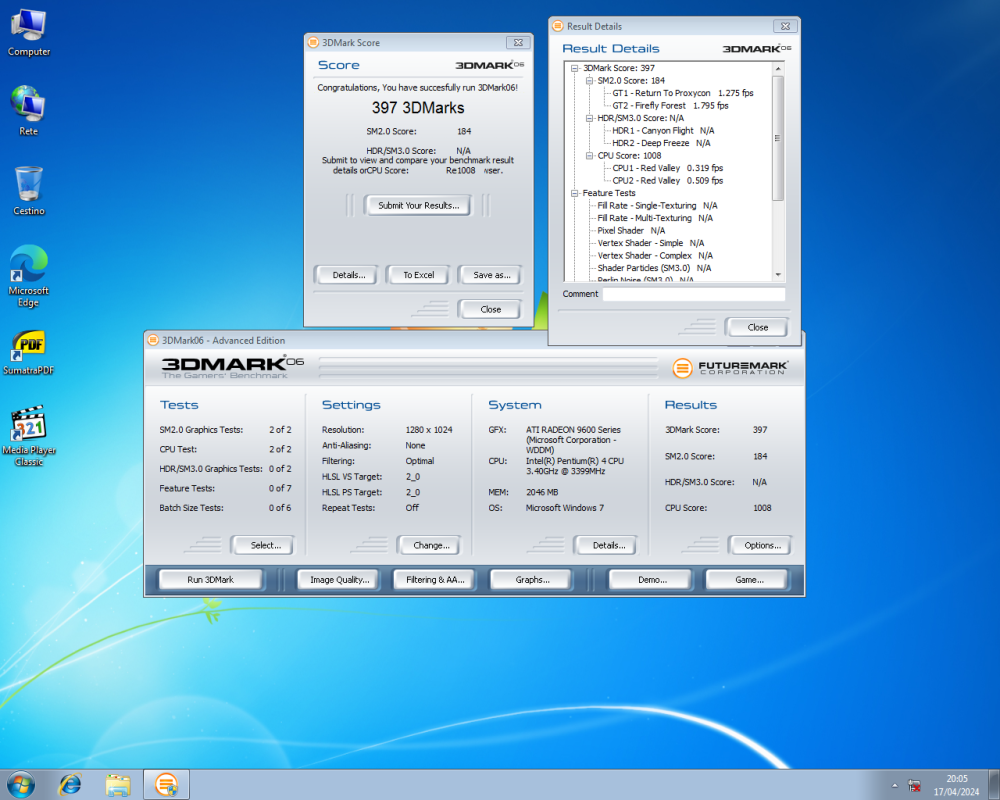Click the Futuremark Corporation logo

tap(731, 368)
